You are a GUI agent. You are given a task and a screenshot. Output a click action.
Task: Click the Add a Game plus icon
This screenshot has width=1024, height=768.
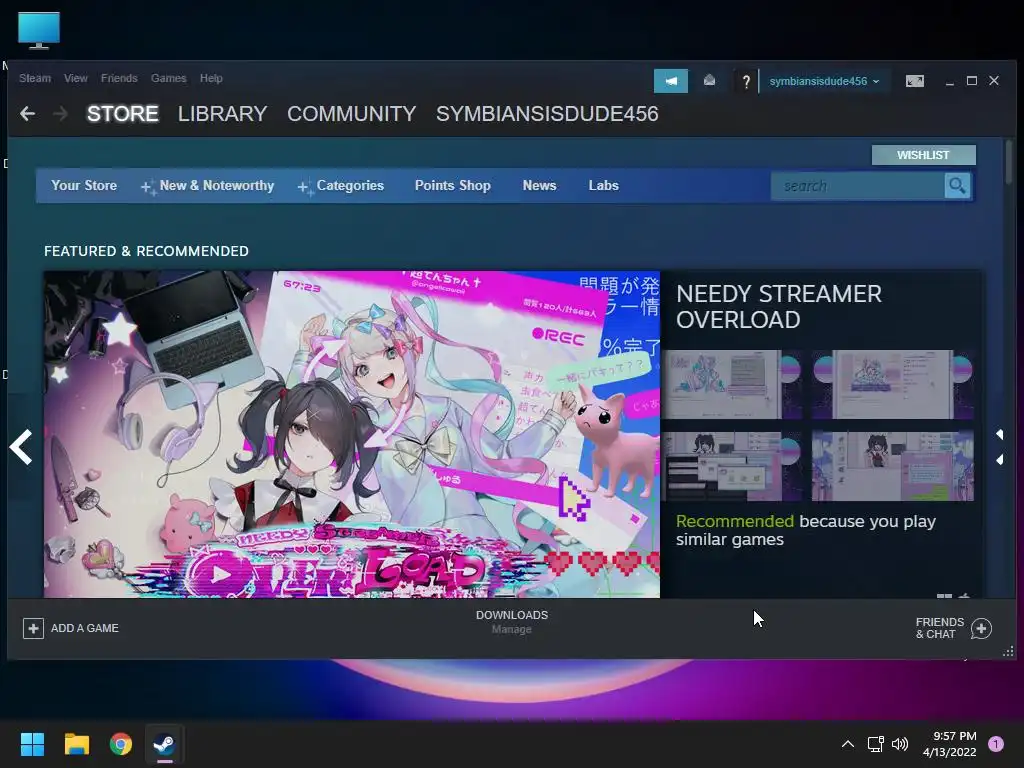[33, 628]
